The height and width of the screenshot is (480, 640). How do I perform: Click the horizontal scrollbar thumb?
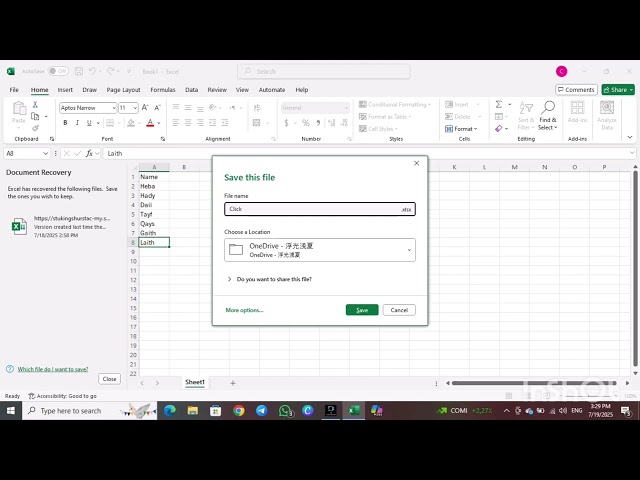pyautogui.click(x=534, y=383)
